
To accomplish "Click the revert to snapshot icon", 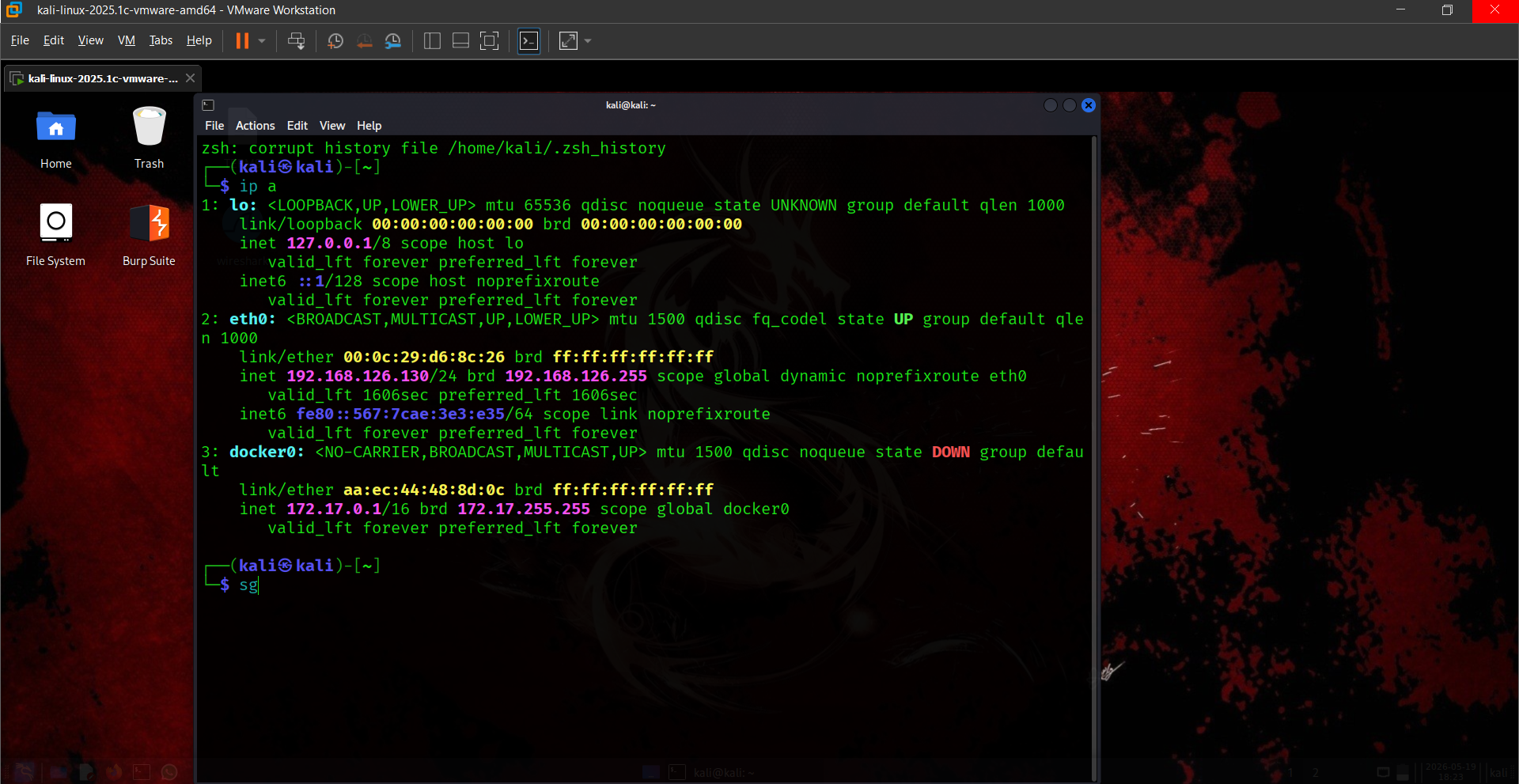I will (365, 40).
